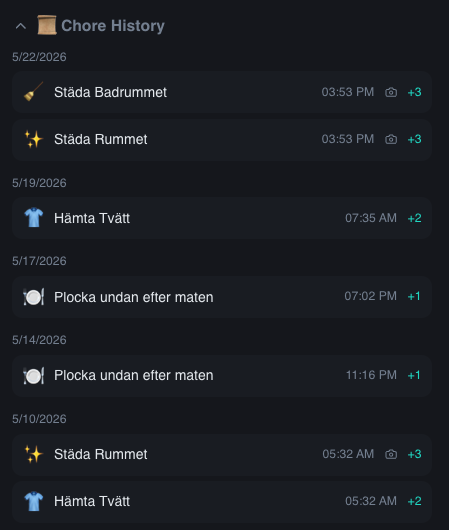
Task: Click the Chore History heading text
Action: coord(113,26)
